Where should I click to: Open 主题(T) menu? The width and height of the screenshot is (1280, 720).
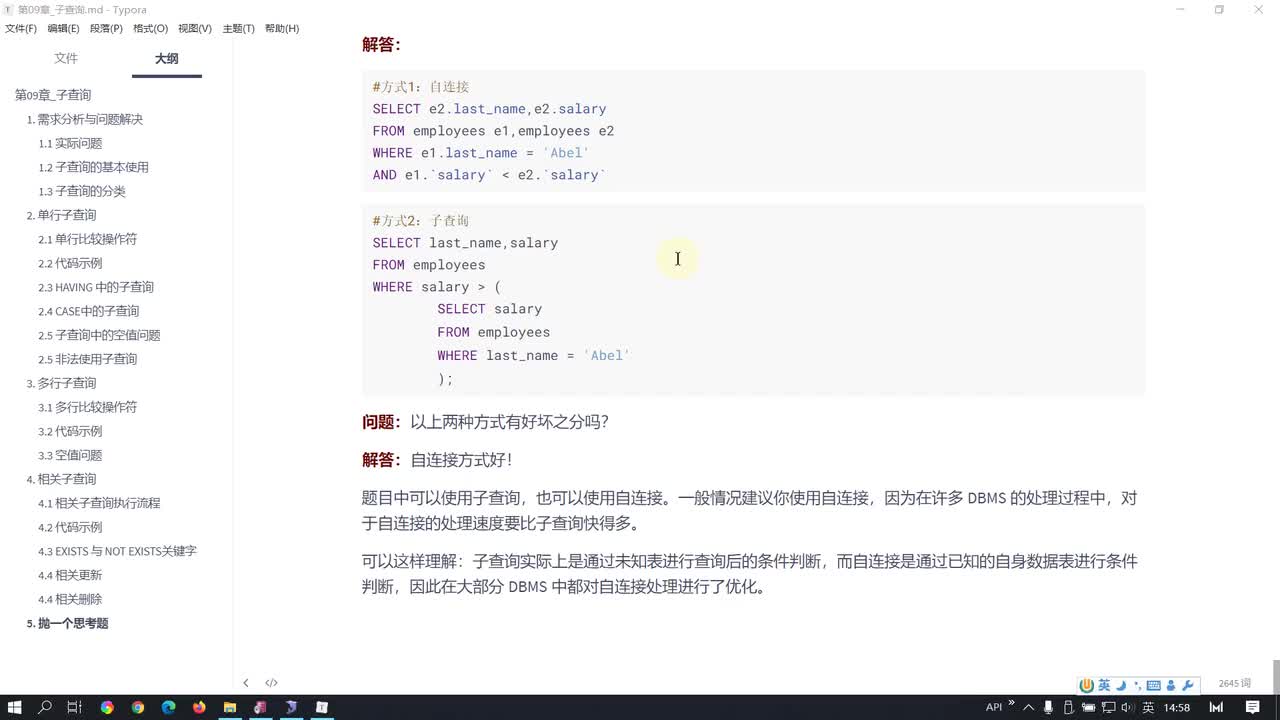coord(238,28)
